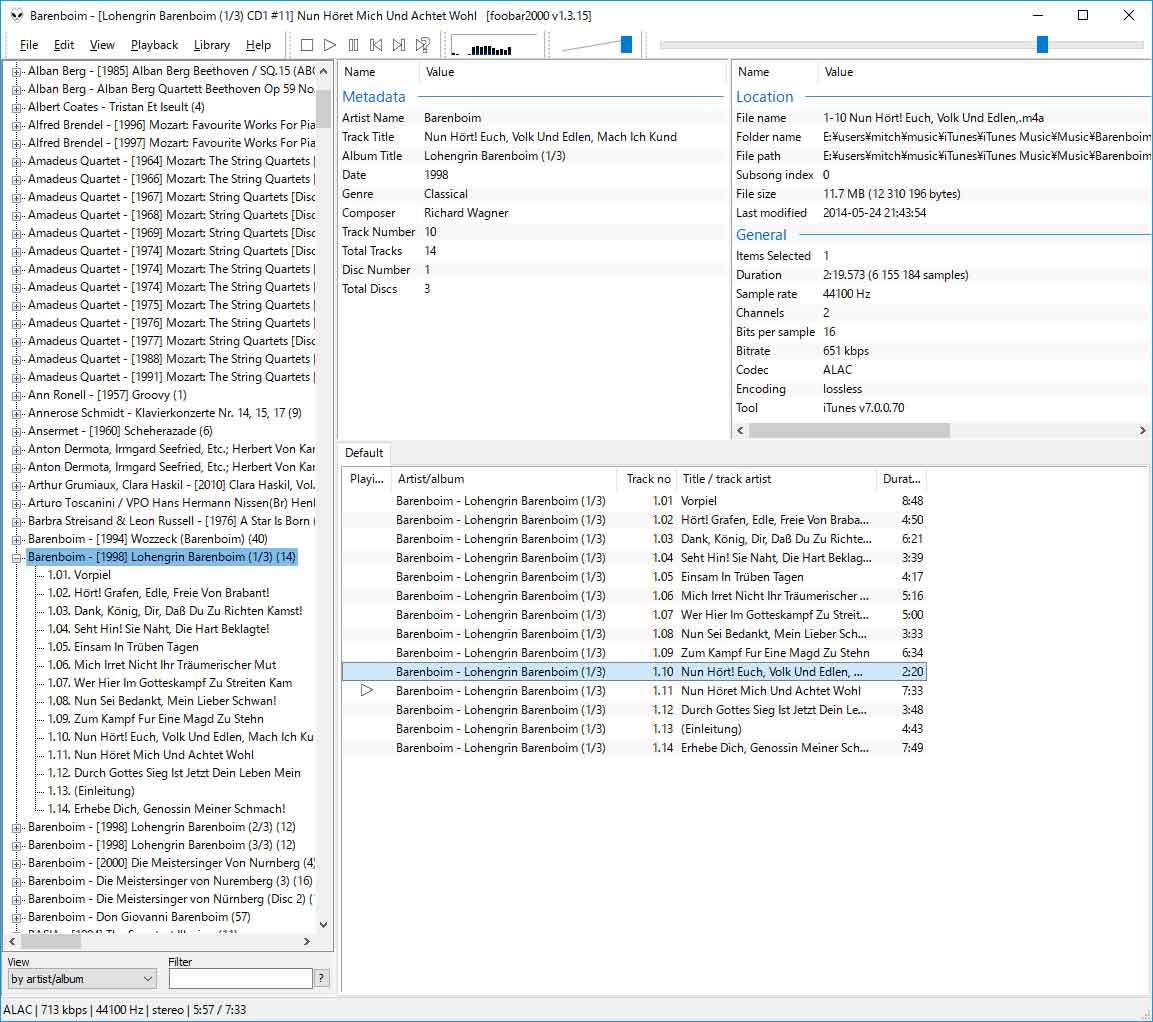Viewport: 1153px width, 1022px height.
Task: Go to previous track button
Action: [x=376, y=45]
